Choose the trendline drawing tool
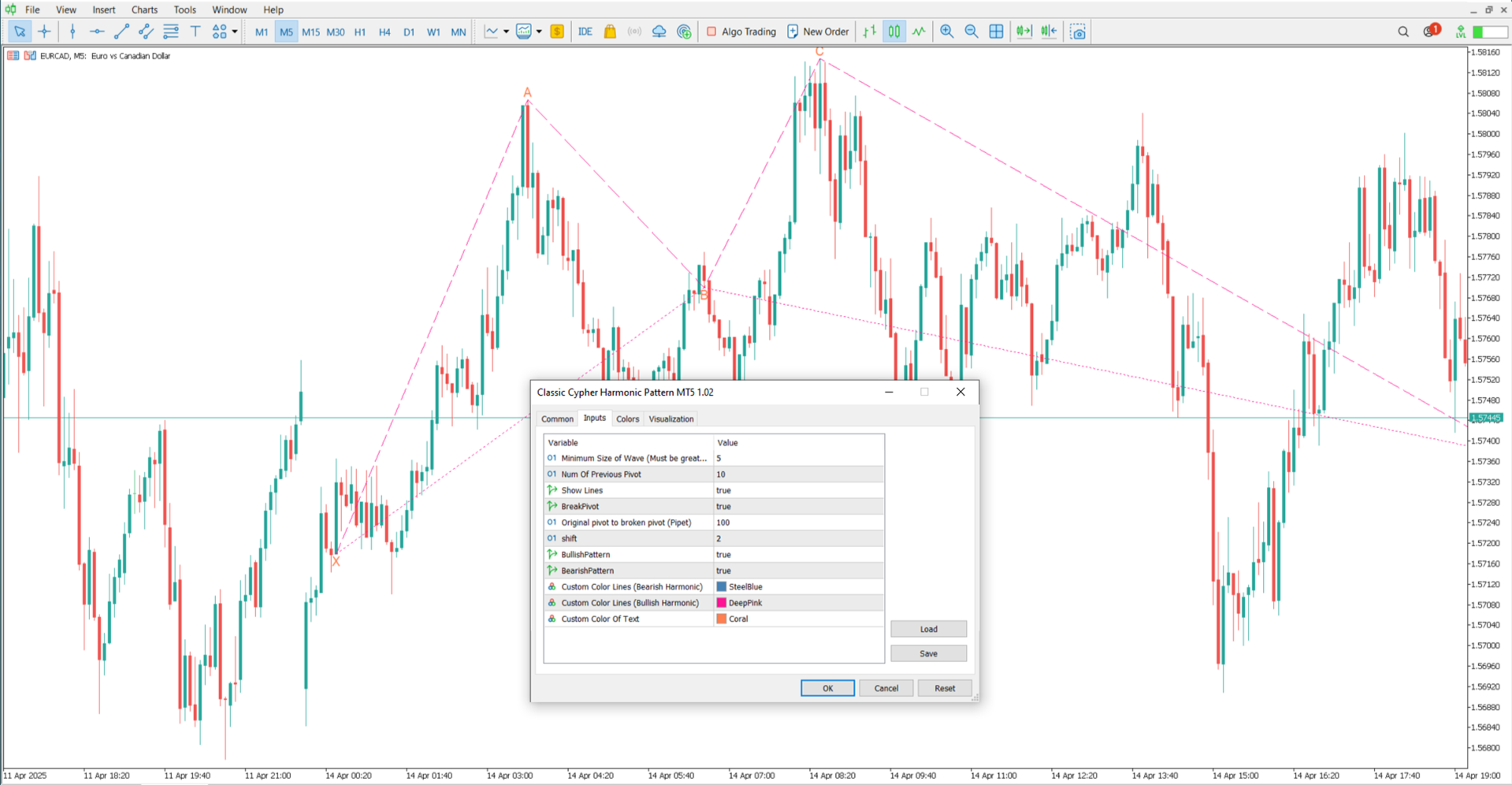1512x785 pixels. [121, 32]
